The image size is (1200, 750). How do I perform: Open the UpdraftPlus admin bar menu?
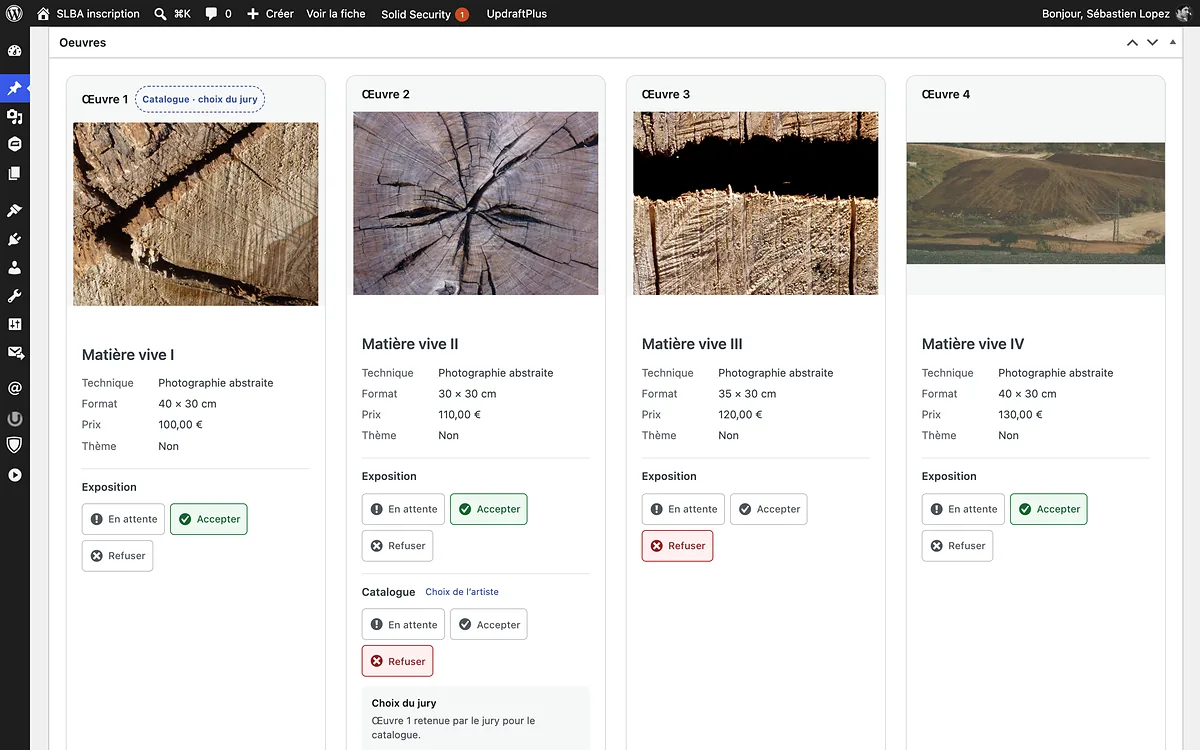[x=516, y=14]
